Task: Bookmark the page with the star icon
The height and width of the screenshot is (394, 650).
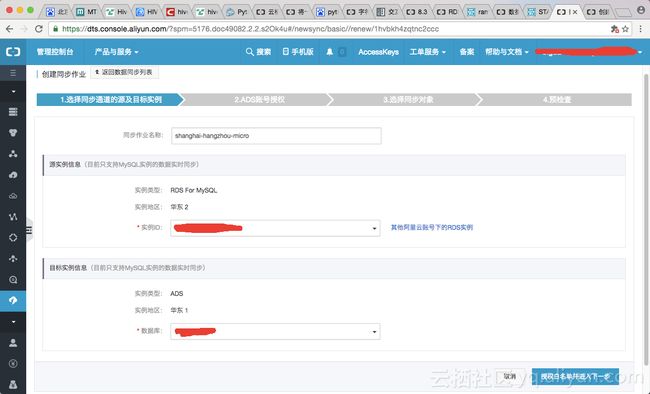Action: point(626,29)
